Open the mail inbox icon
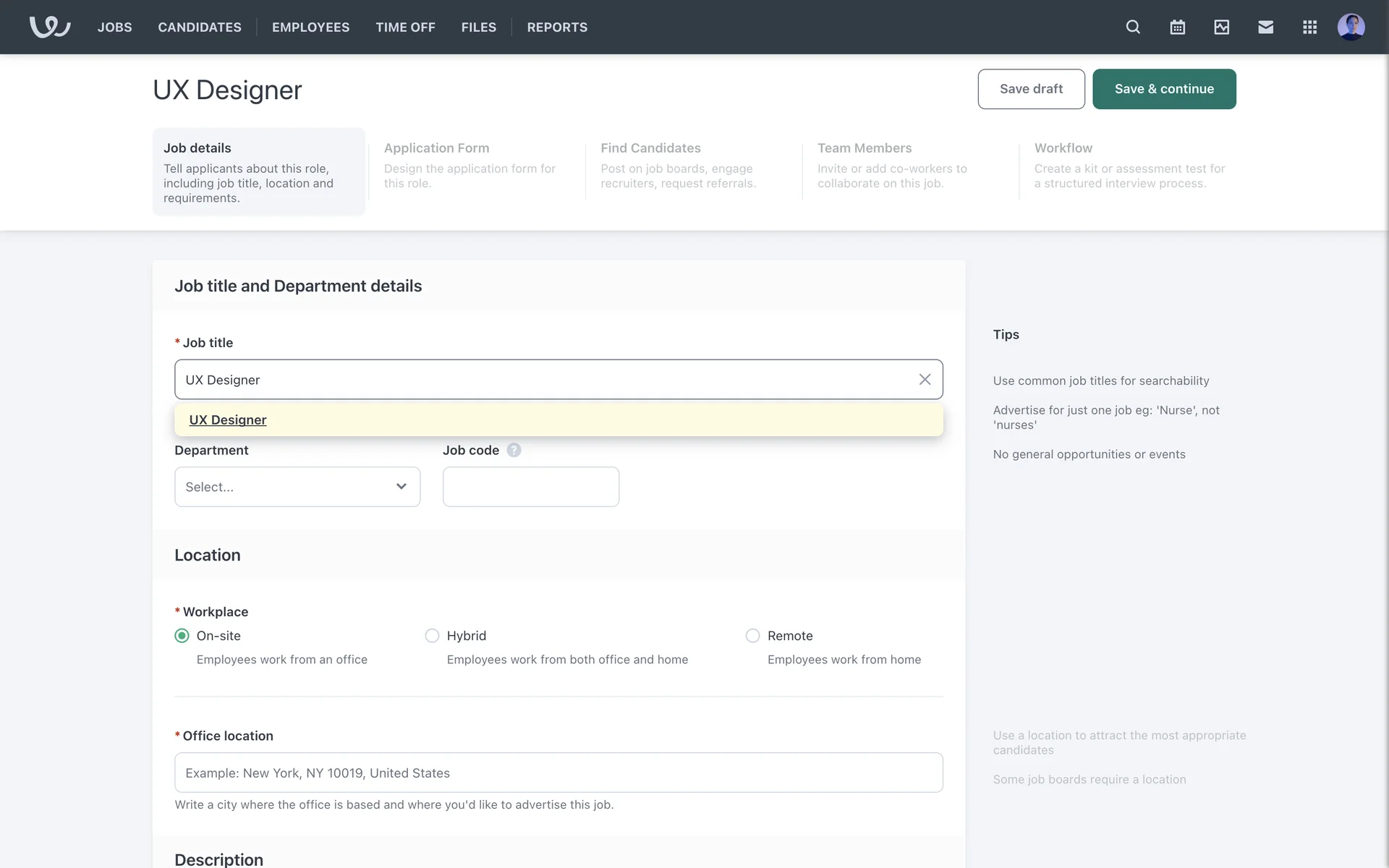 point(1265,27)
